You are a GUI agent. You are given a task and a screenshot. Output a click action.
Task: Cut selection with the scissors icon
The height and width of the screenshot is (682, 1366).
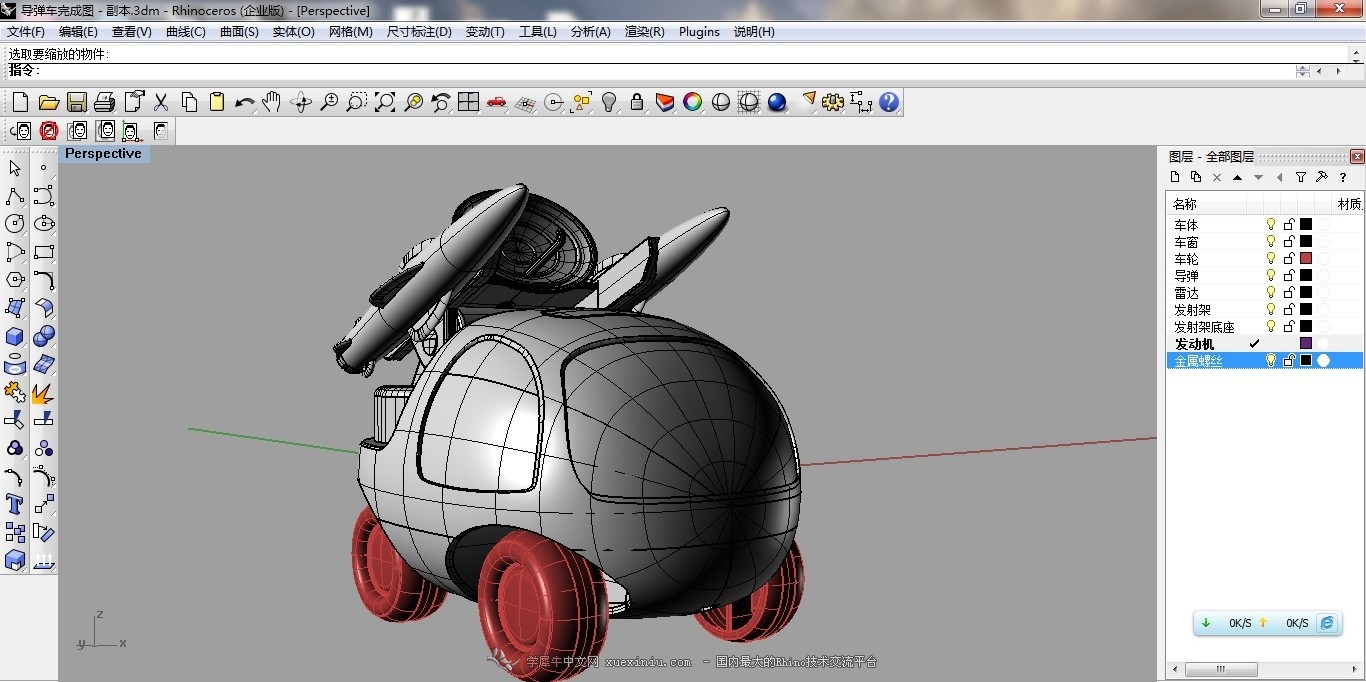tap(161, 102)
